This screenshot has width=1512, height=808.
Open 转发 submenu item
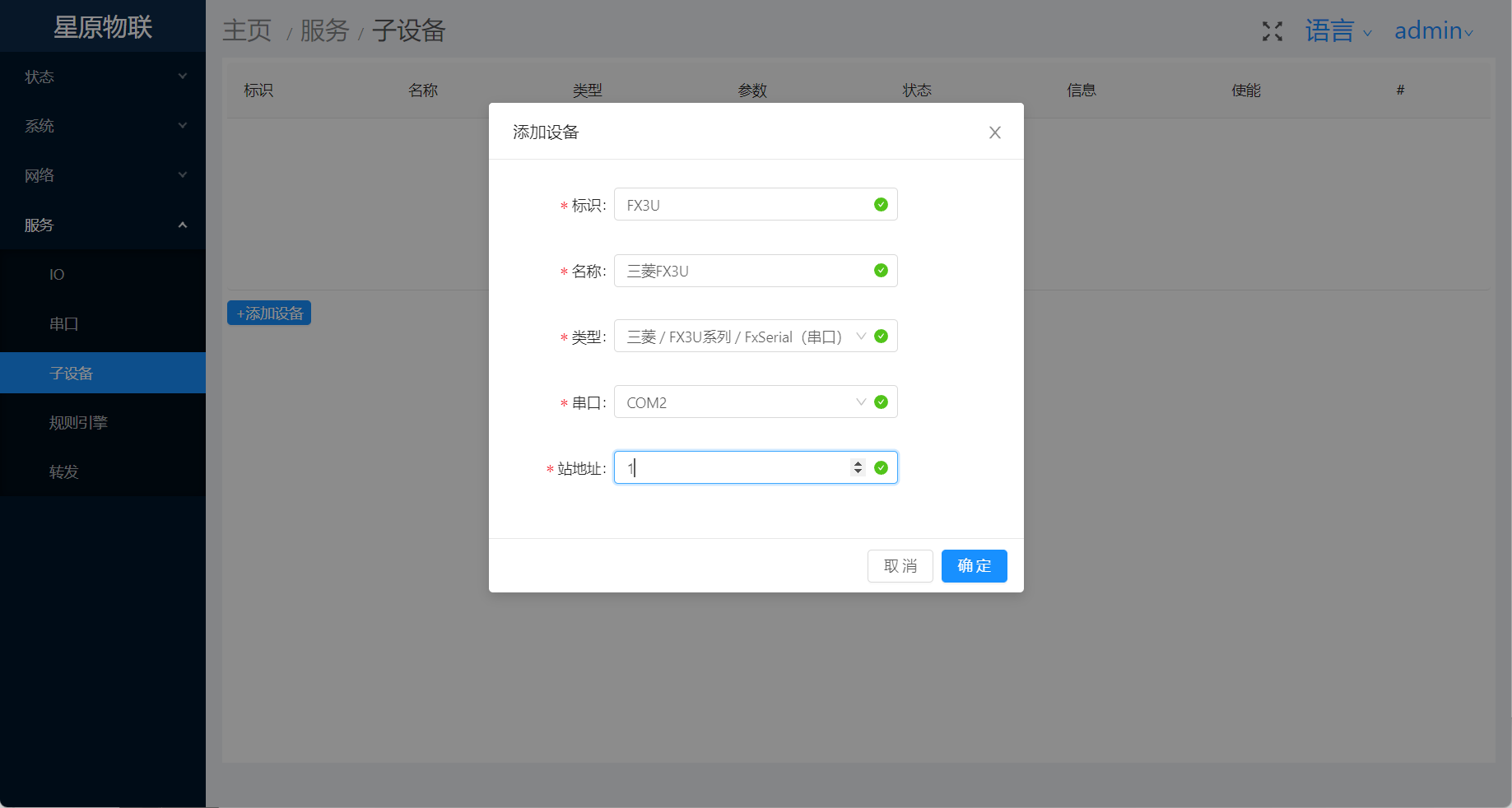pos(103,471)
